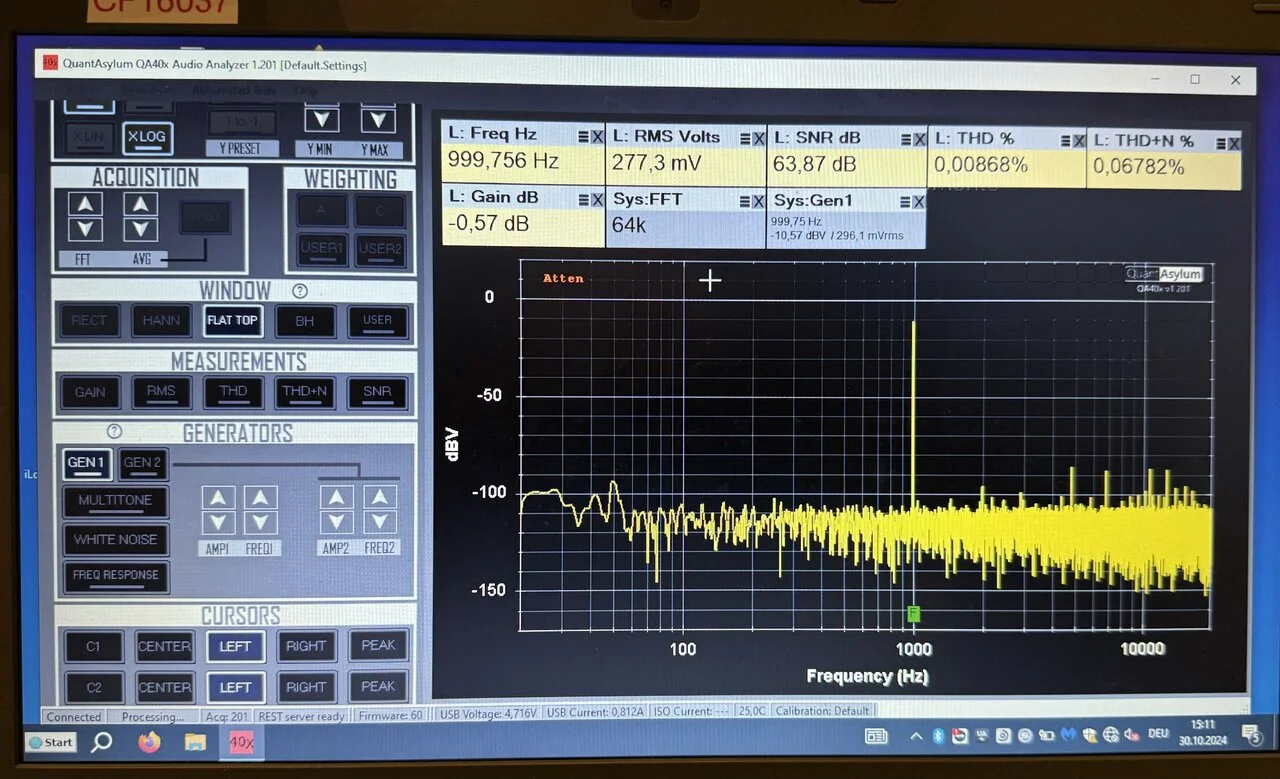Enable the GEN 2 generator
This screenshot has height=779, width=1280.
click(142, 463)
